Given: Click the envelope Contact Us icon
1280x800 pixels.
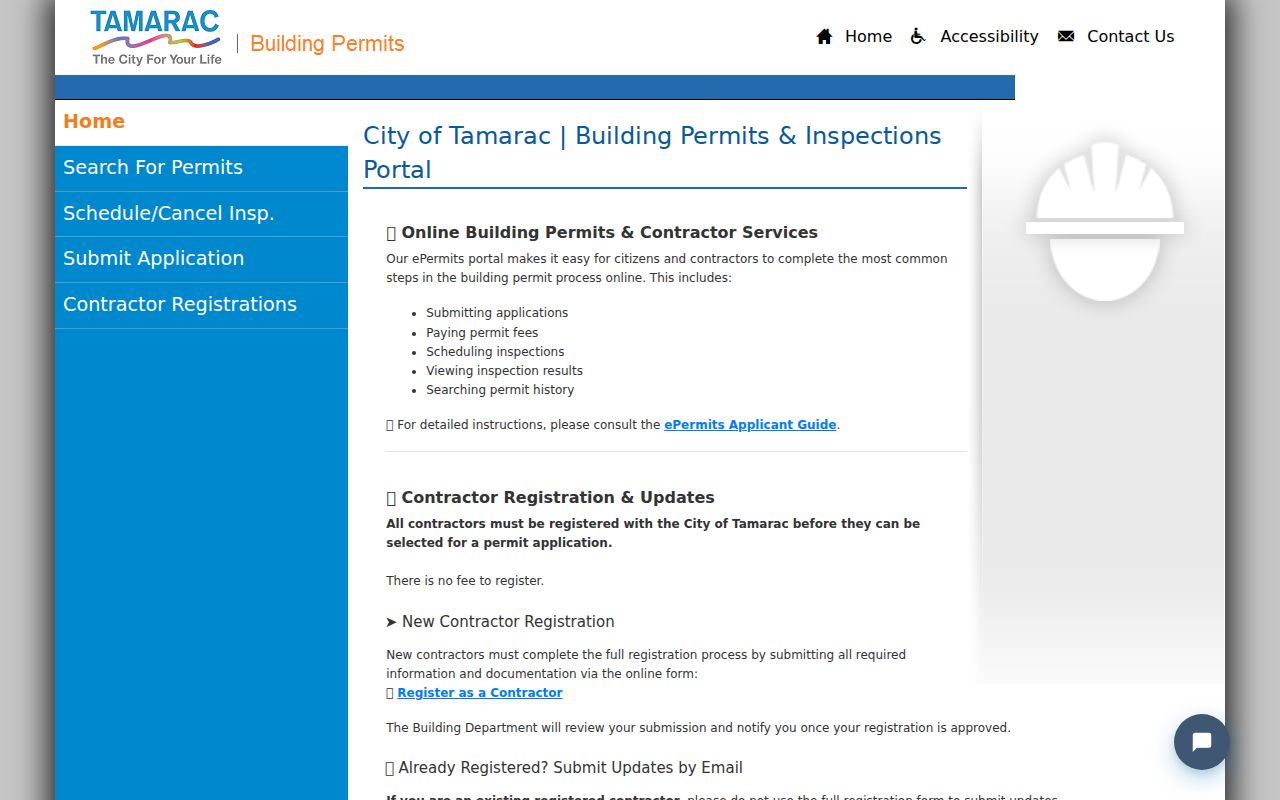Looking at the screenshot, I should pyautogui.click(x=1066, y=37).
